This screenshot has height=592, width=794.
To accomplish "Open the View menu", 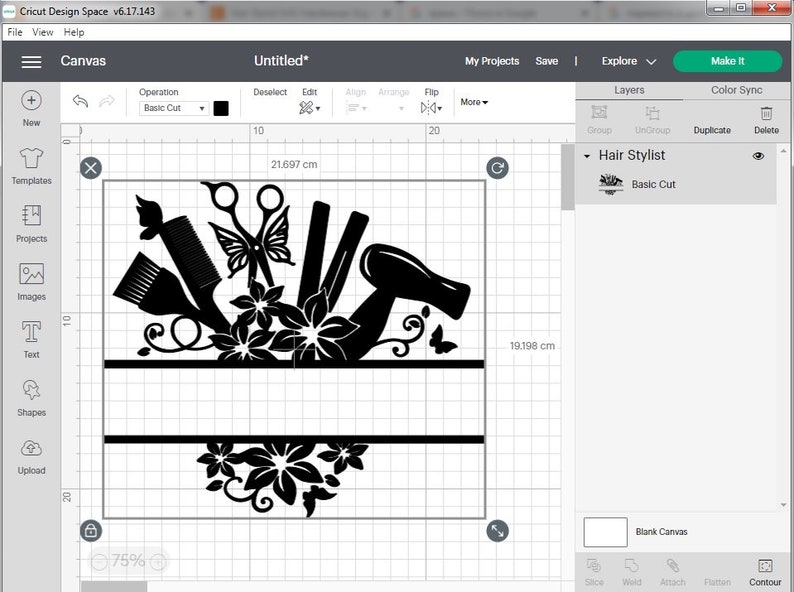I will click(43, 32).
